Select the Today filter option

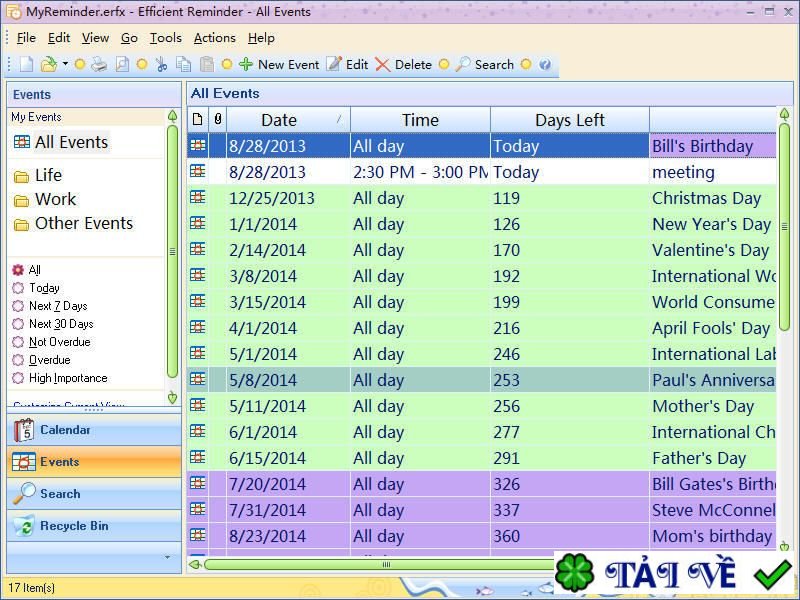pyautogui.click(x=36, y=288)
